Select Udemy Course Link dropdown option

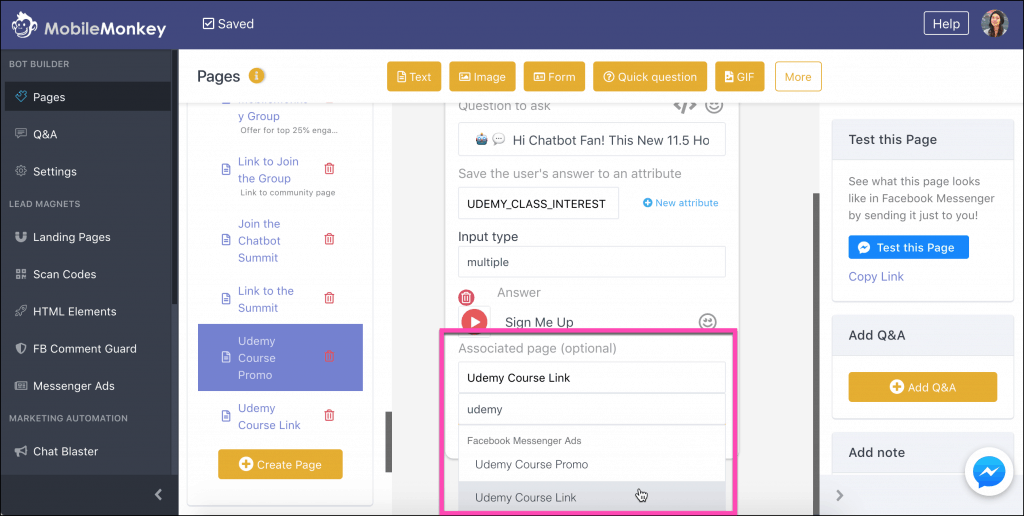tap(592, 497)
